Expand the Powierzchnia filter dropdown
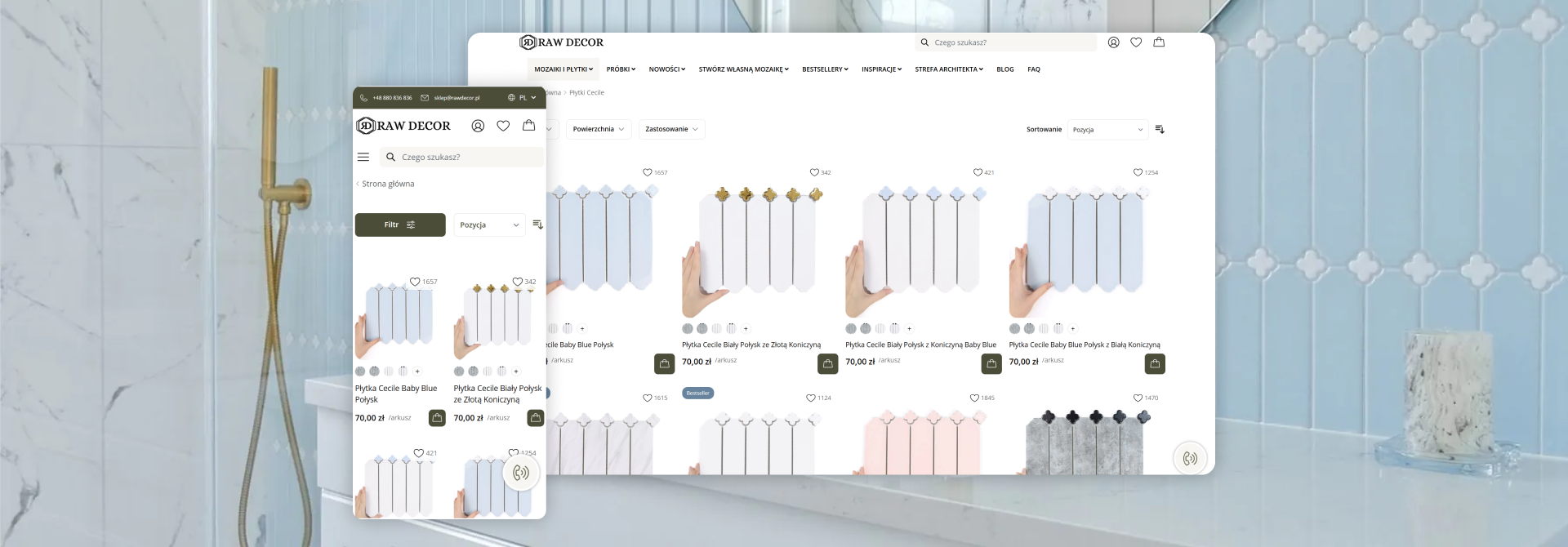The image size is (1568, 547). 599,129
